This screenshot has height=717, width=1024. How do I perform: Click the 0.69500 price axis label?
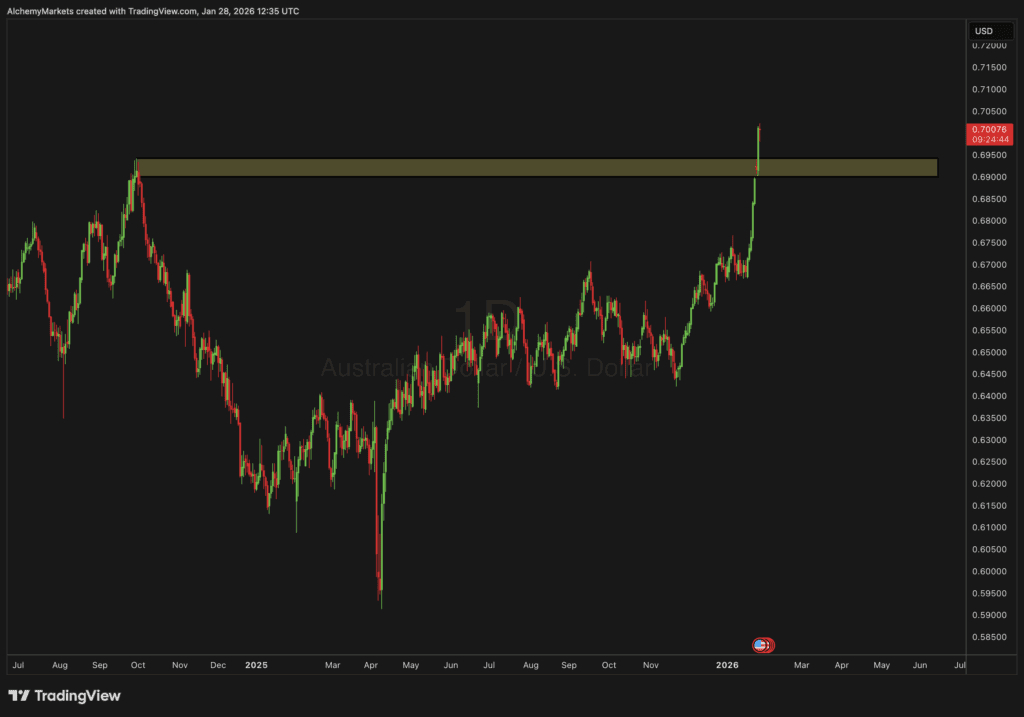click(989, 155)
